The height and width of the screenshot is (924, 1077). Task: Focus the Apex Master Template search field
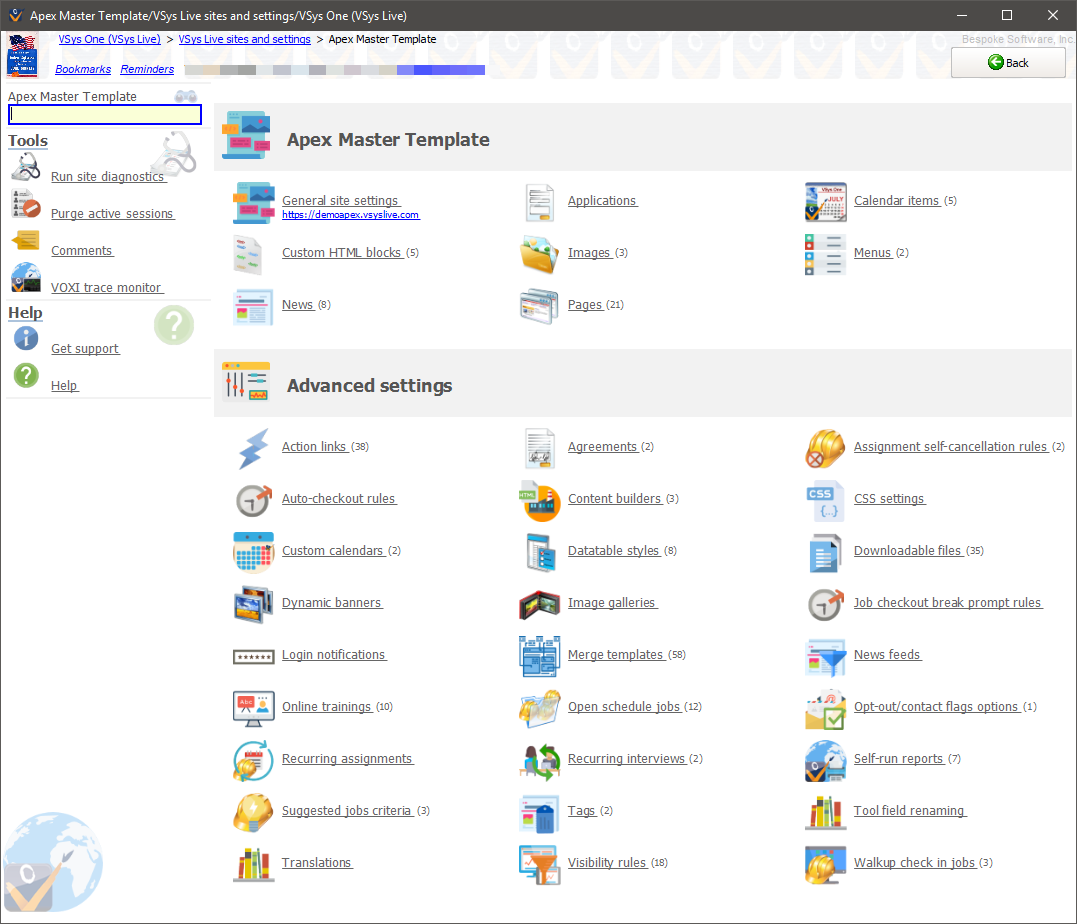click(105, 115)
